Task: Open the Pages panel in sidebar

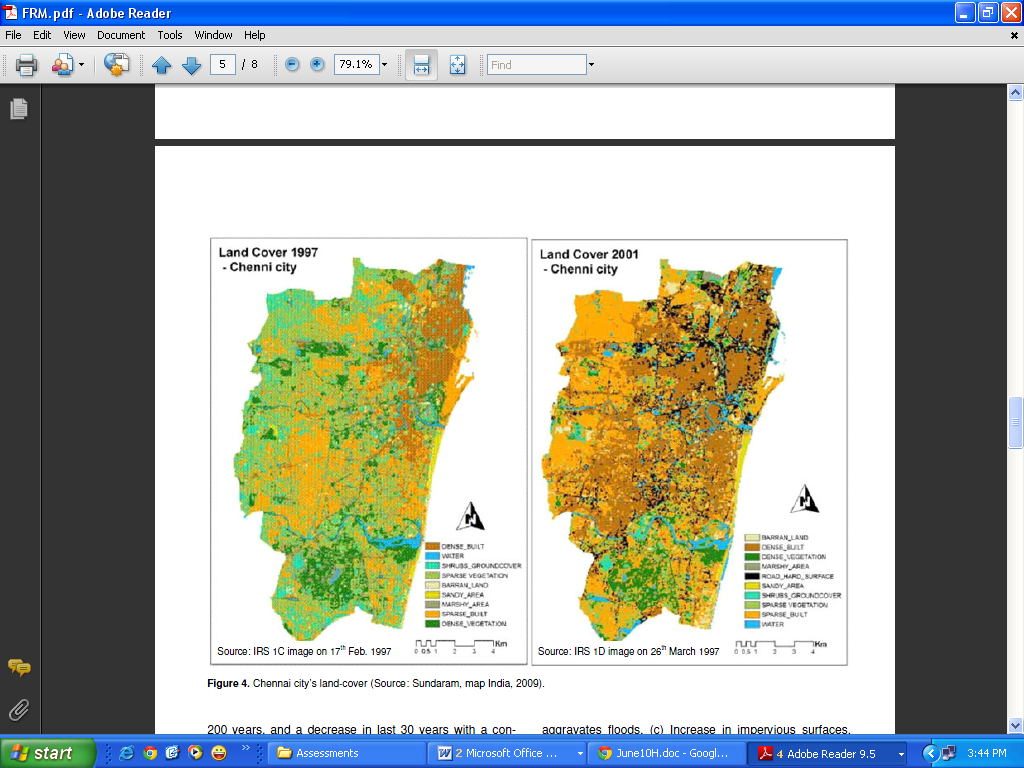Action: coord(19,109)
